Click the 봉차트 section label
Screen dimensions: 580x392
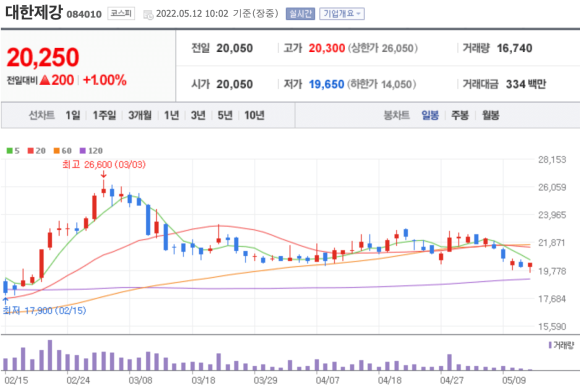(x=397, y=115)
